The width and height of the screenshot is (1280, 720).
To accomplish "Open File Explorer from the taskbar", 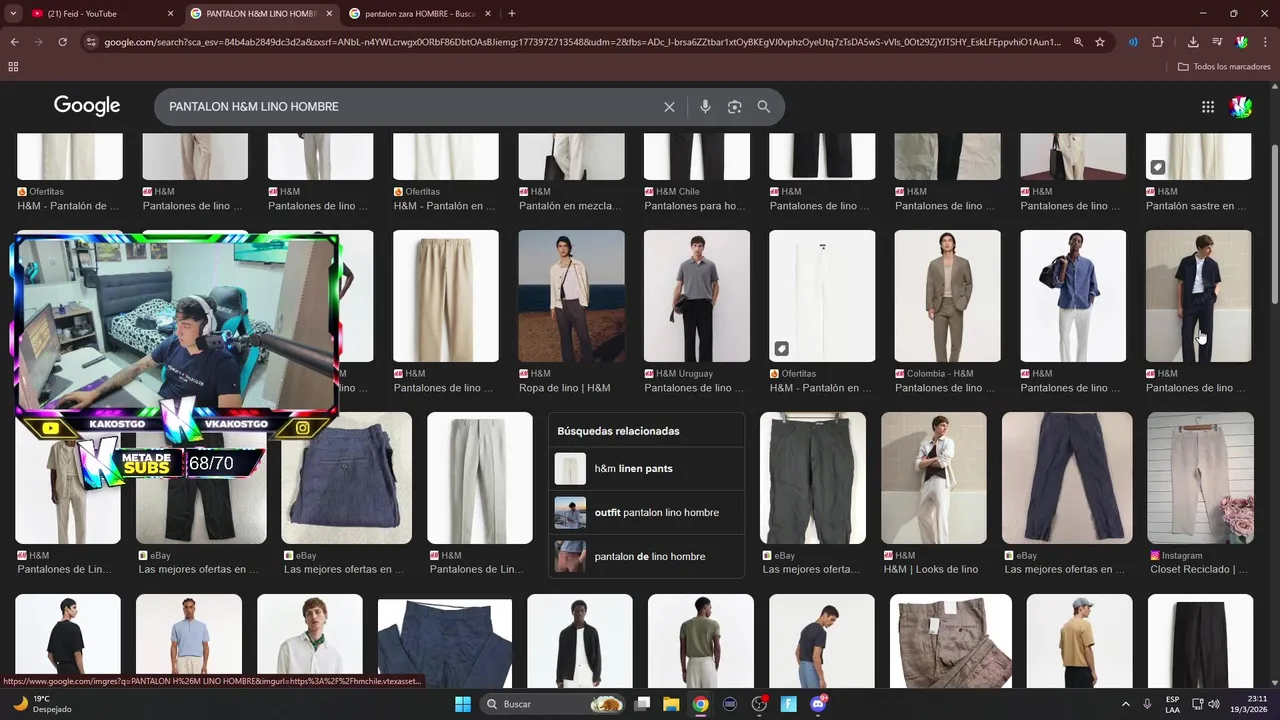I will (671, 704).
